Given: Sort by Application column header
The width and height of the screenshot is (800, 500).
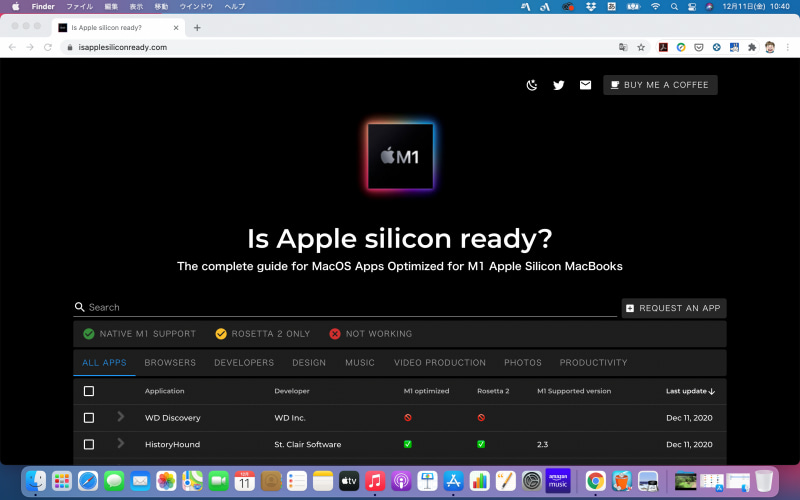Looking at the screenshot, I should (164, 391).
